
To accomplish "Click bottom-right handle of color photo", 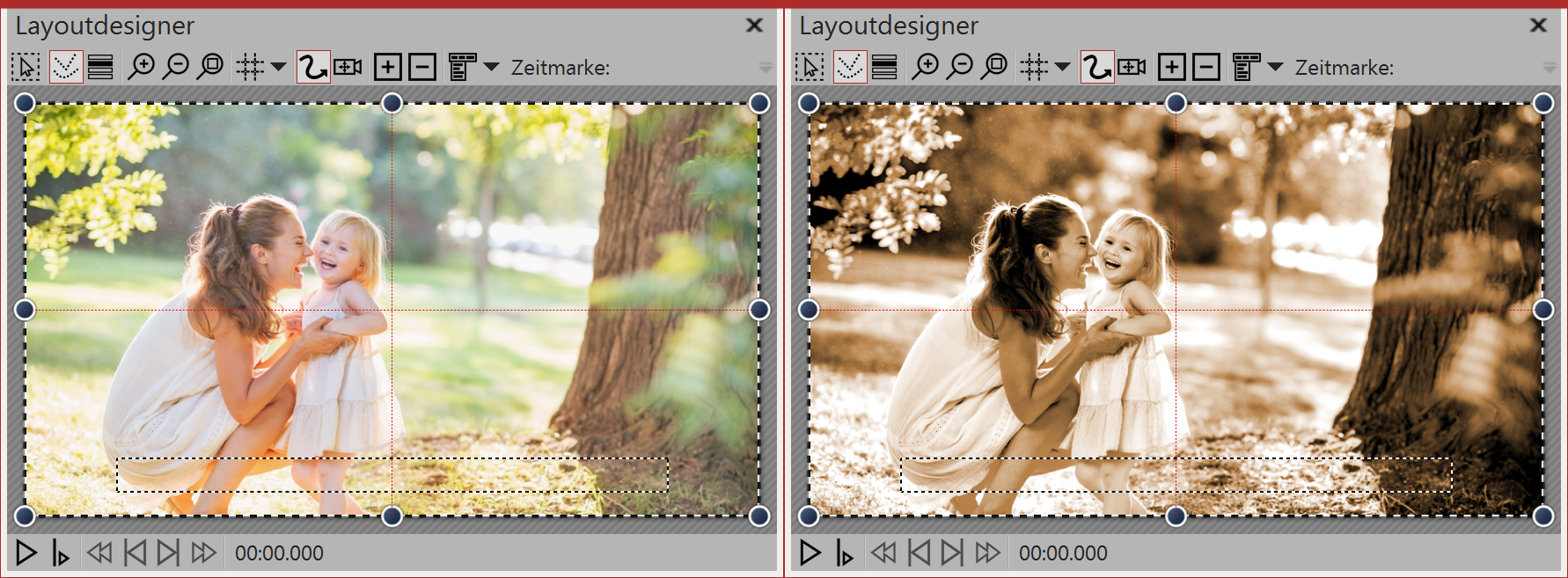I will [x=759, y=516].
